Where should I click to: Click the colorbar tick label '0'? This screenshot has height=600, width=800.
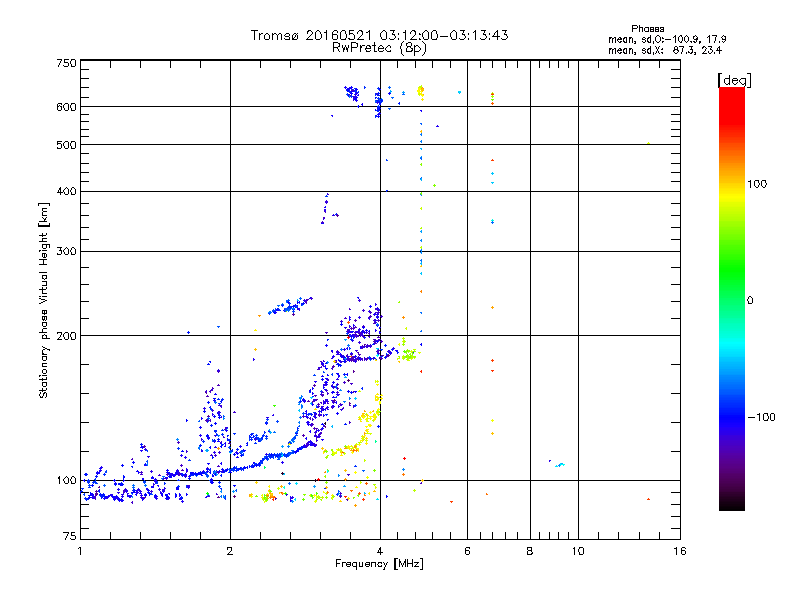point(749,301)
